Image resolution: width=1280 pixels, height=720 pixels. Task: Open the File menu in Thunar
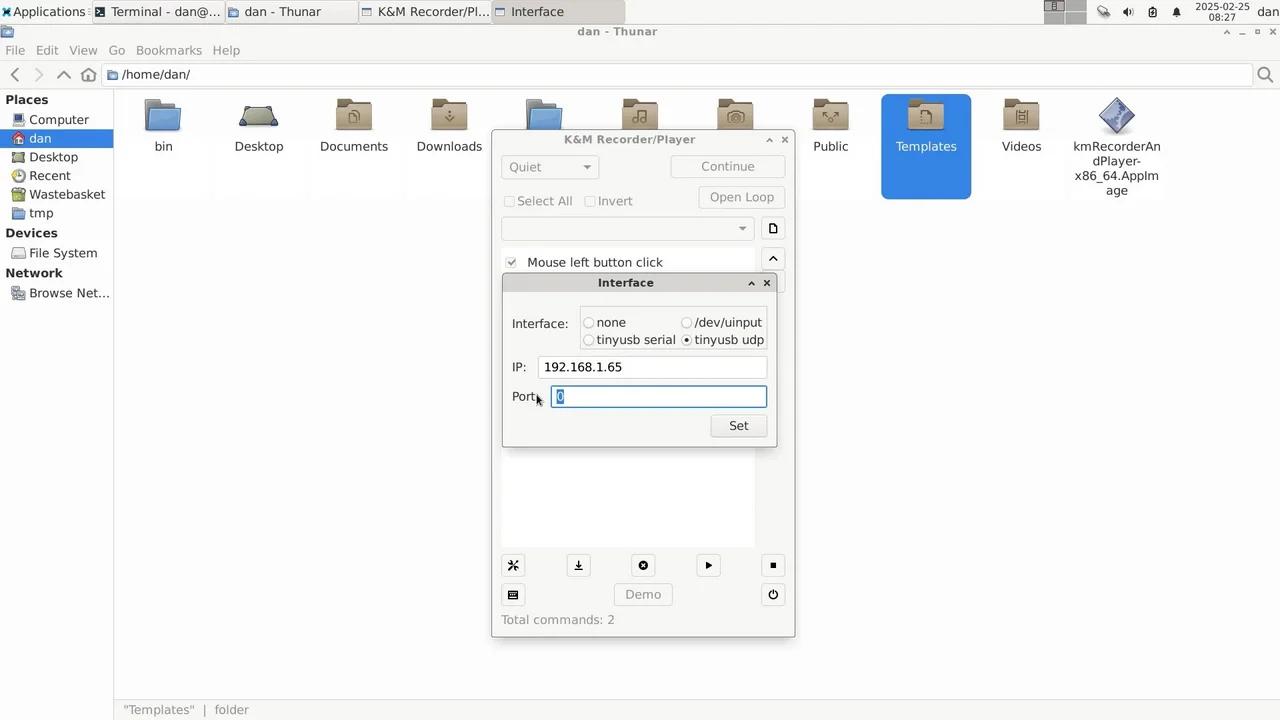pos(15,50)
